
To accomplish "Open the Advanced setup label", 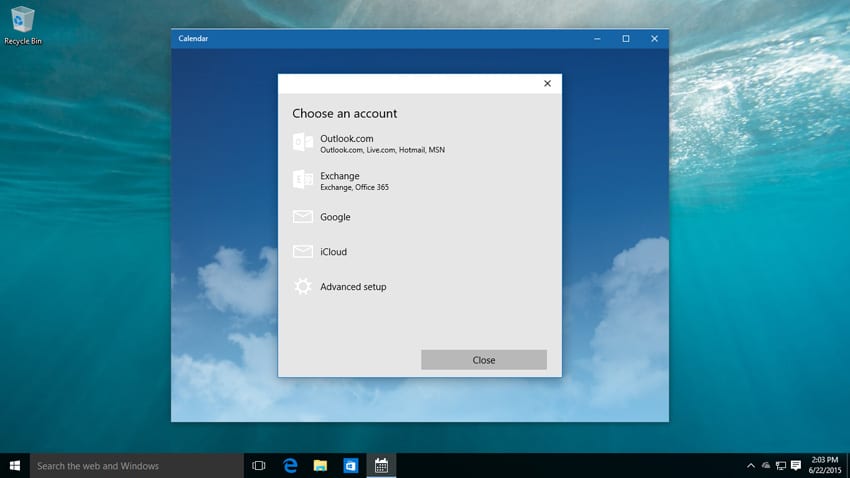I will tap(353, 287).
